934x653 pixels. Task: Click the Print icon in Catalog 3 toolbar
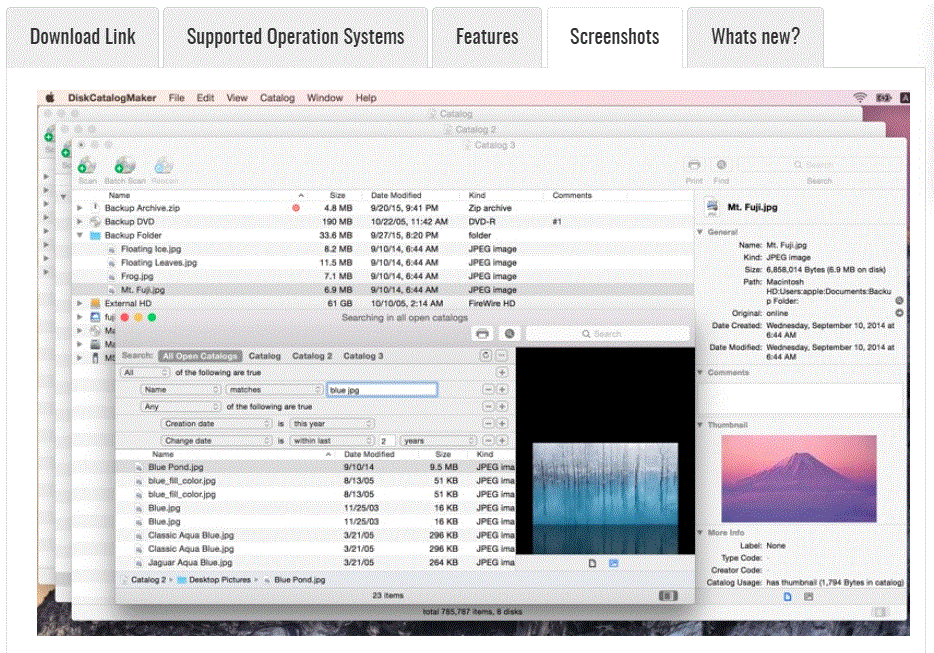coord(693,165)
